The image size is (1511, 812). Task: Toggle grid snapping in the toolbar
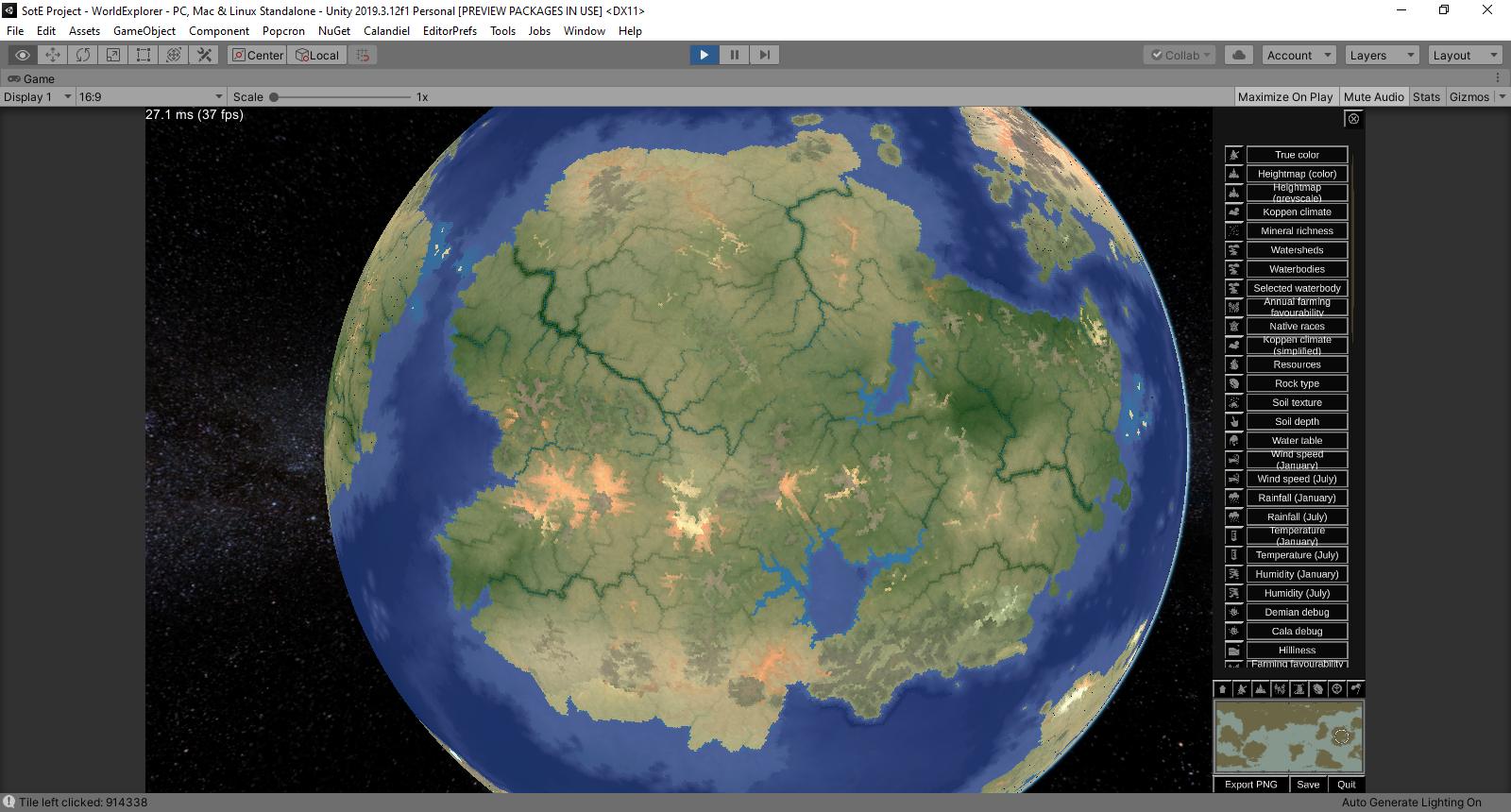click(363, 55)
